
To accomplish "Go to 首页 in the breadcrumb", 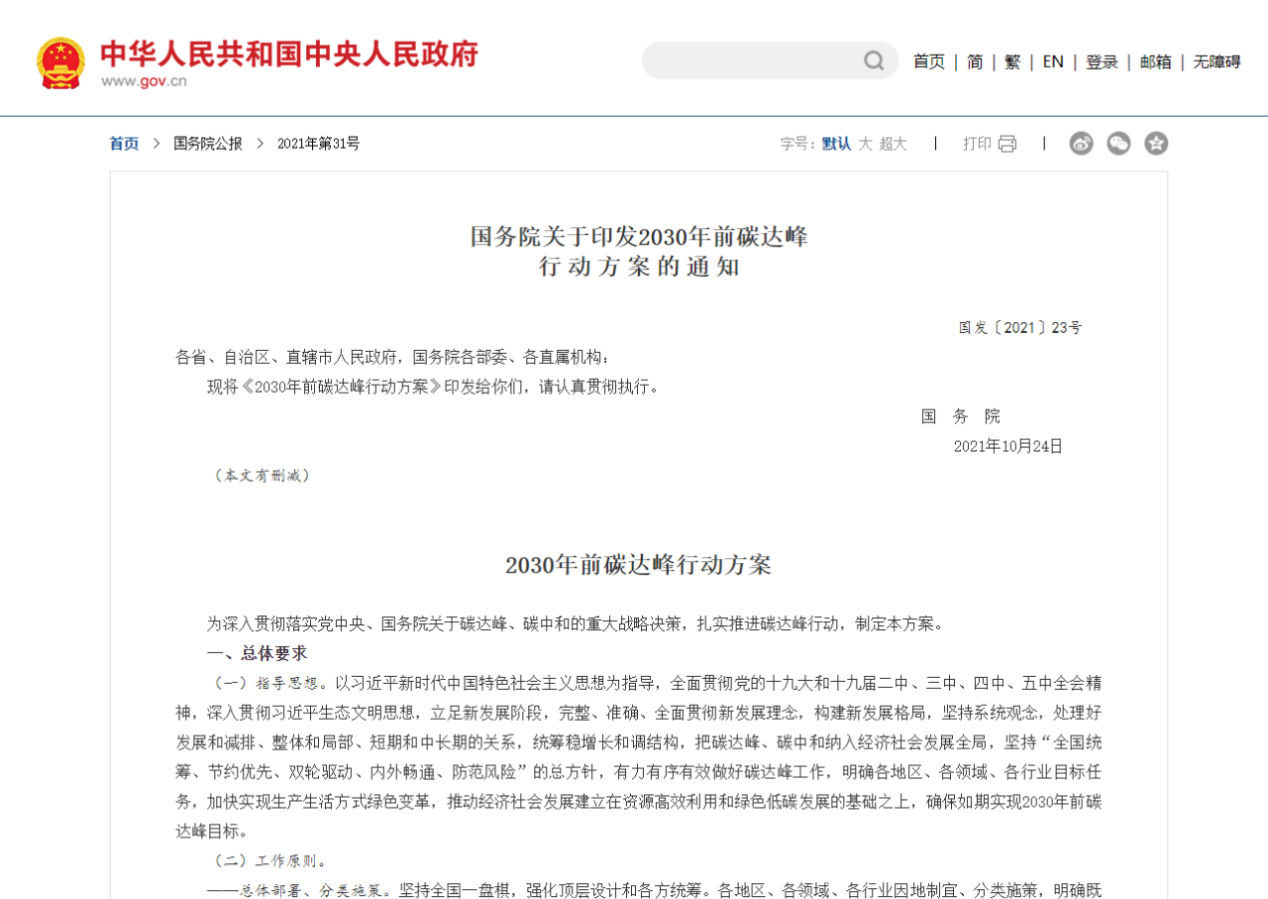I will [x=124, y=144].
